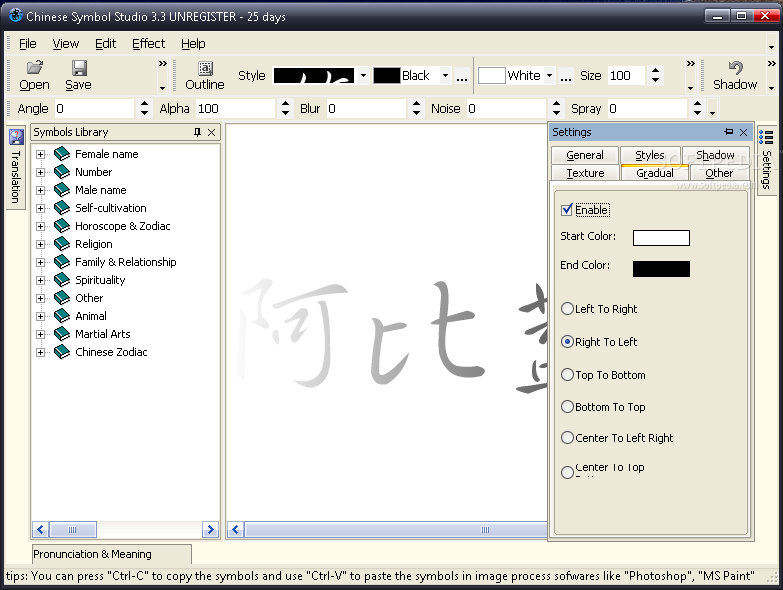Pick the End Color black swatch
This screenshot has height=590, width=783.
point(661,269)
